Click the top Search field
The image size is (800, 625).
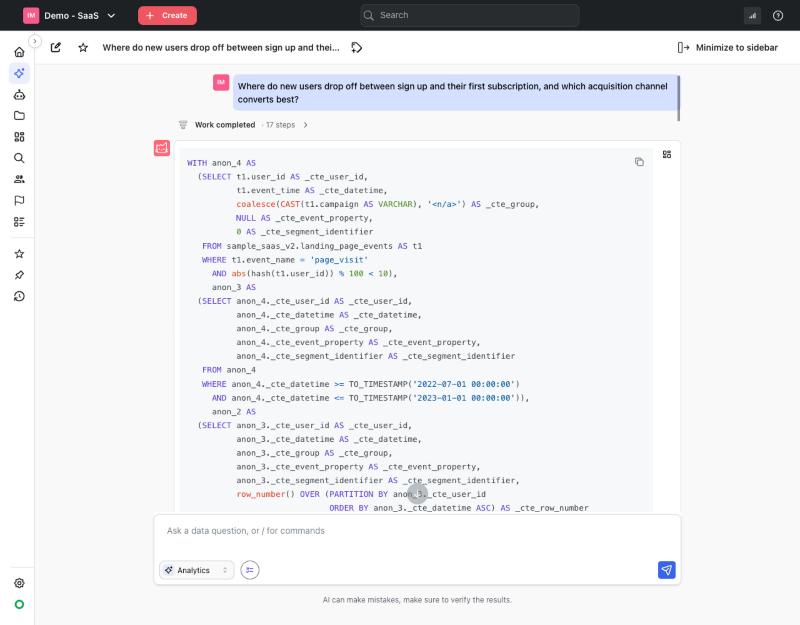click(469, 15)
